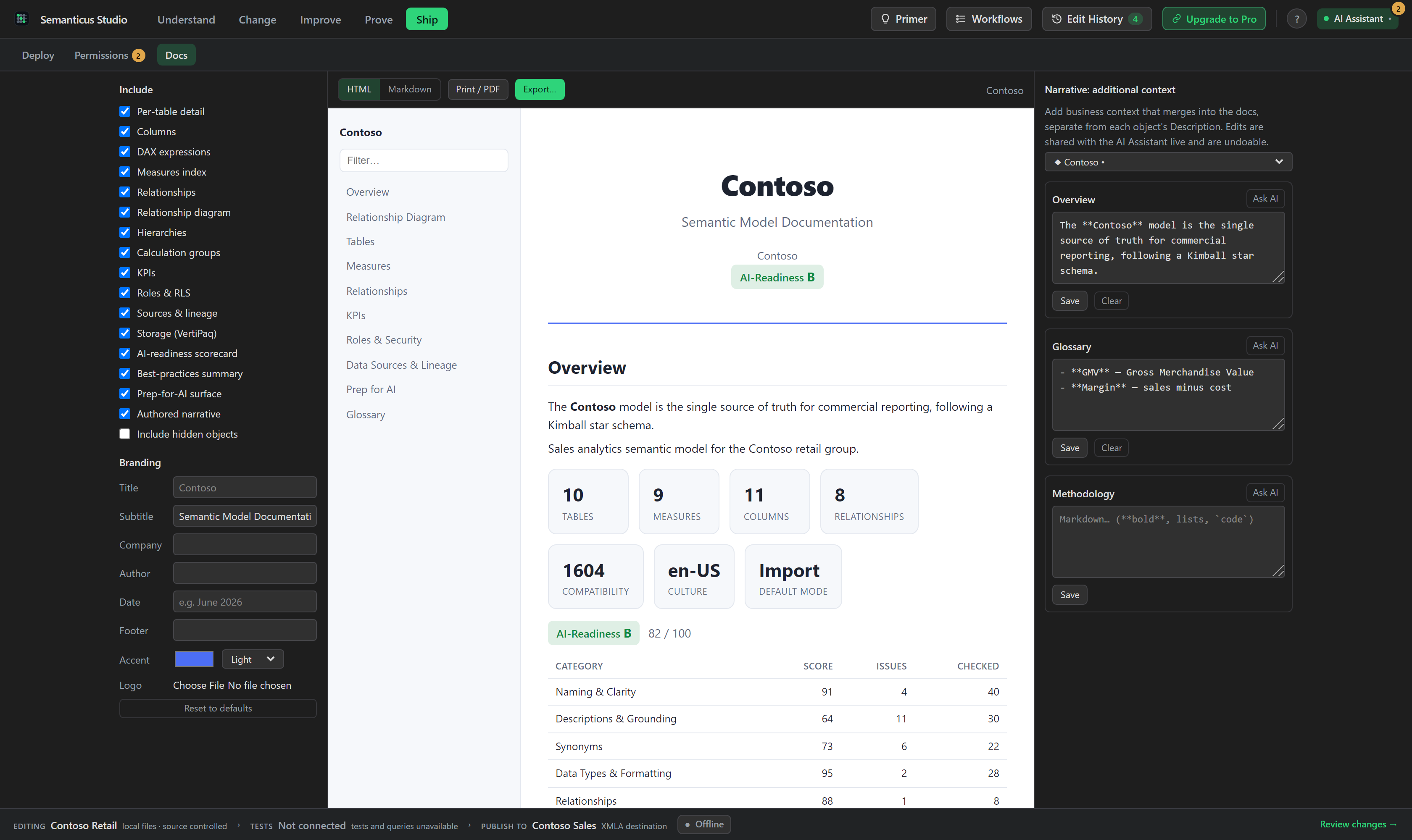Click the Glossary textarea resize handle
Viewport: 1412px width, 840px height.
(1278, 424)
